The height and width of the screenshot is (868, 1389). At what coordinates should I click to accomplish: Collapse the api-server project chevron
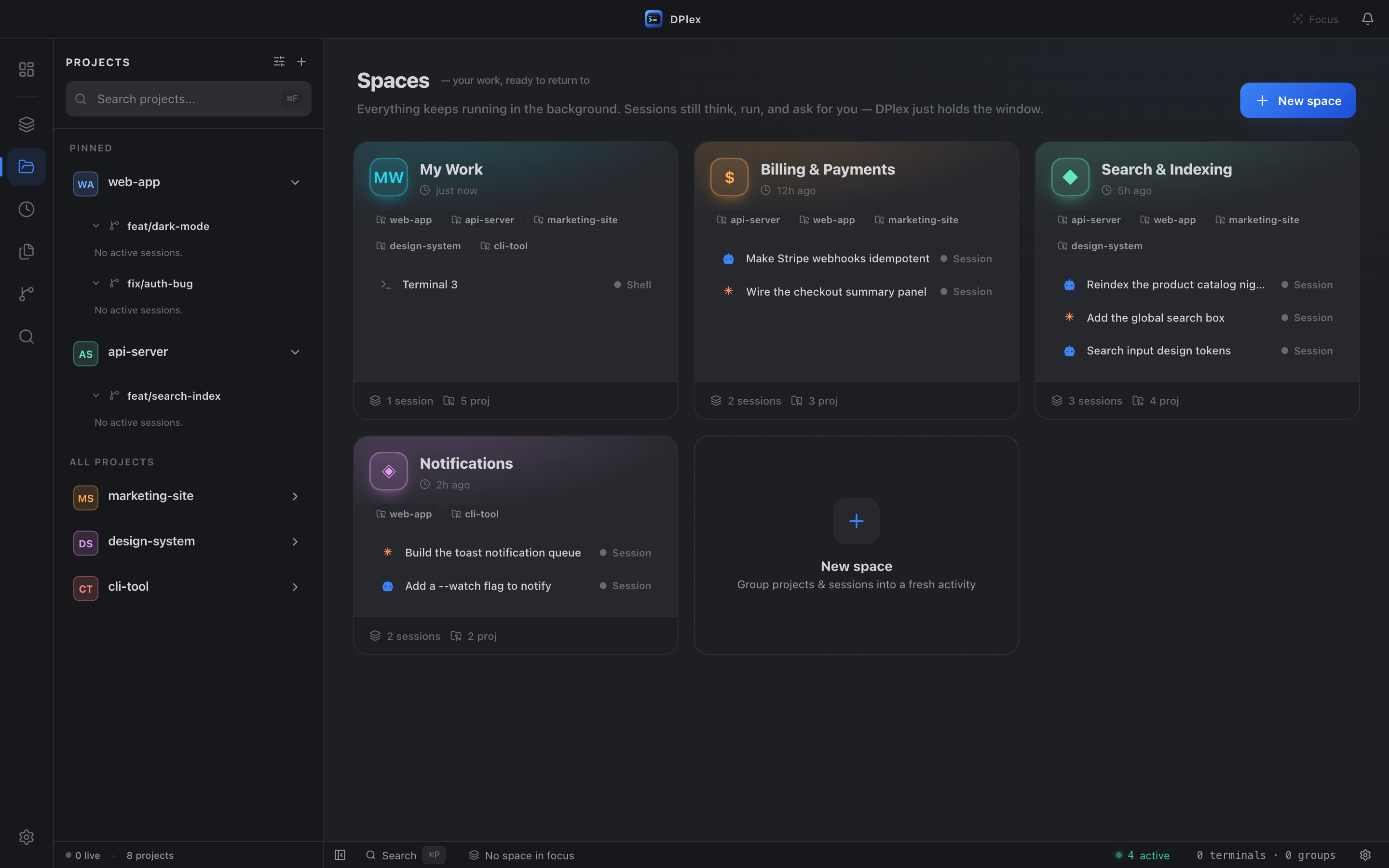295,353
